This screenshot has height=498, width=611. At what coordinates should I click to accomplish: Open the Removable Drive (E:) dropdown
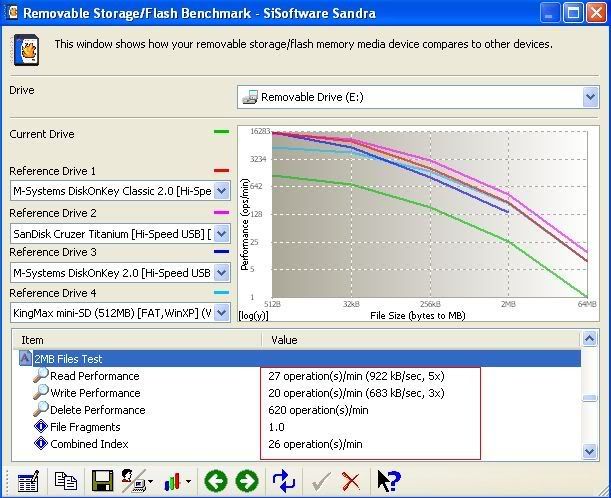point(589,97)
